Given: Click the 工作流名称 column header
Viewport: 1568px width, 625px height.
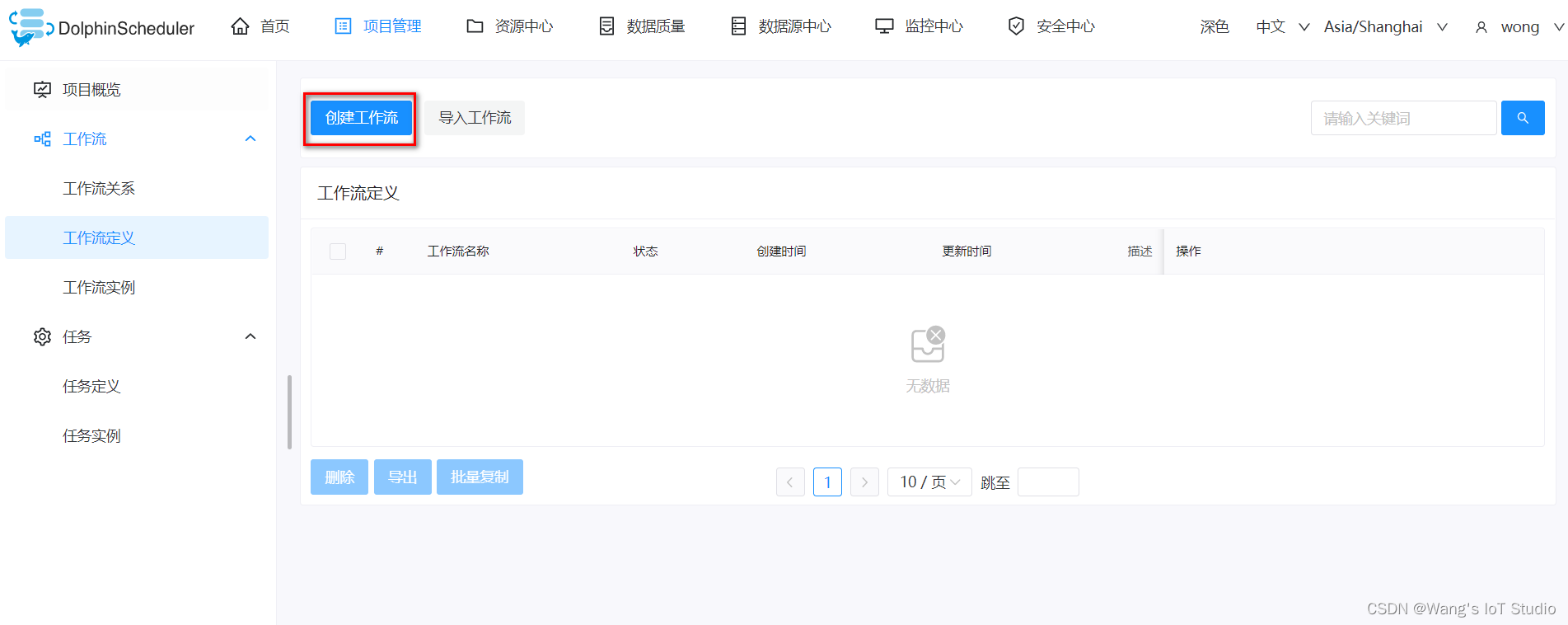Looking at the screenshot, I should (458, 251).
